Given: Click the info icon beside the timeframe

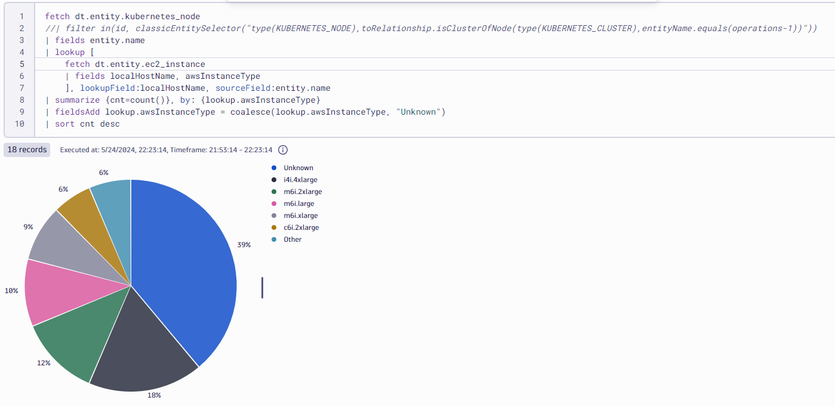Looking at the screenshot, I should [283, 149].
